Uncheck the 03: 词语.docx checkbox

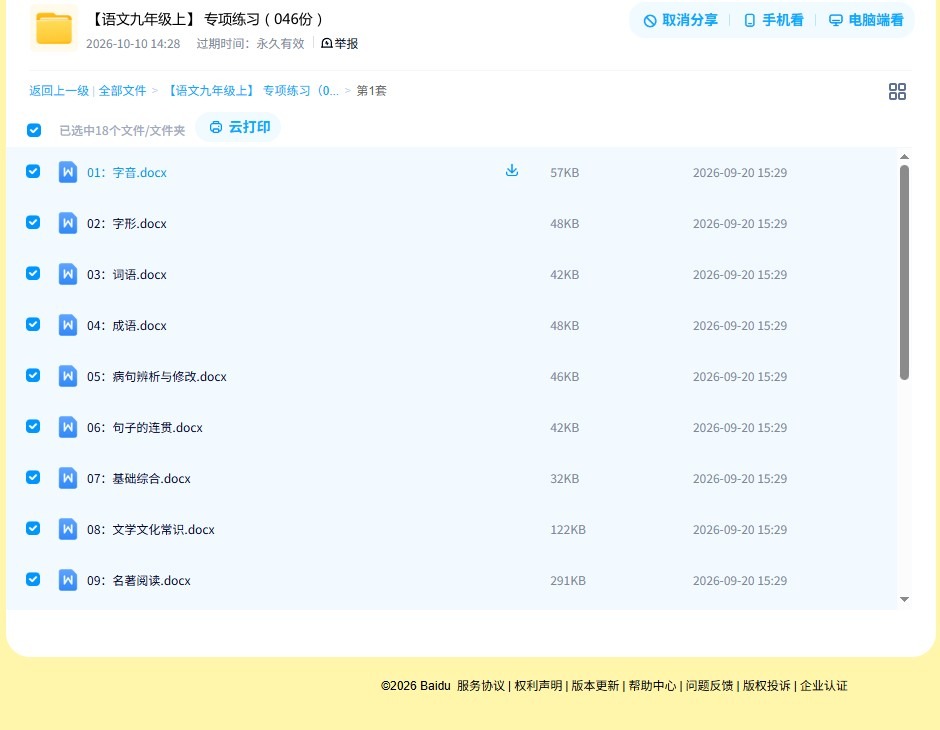click(33, 273)
